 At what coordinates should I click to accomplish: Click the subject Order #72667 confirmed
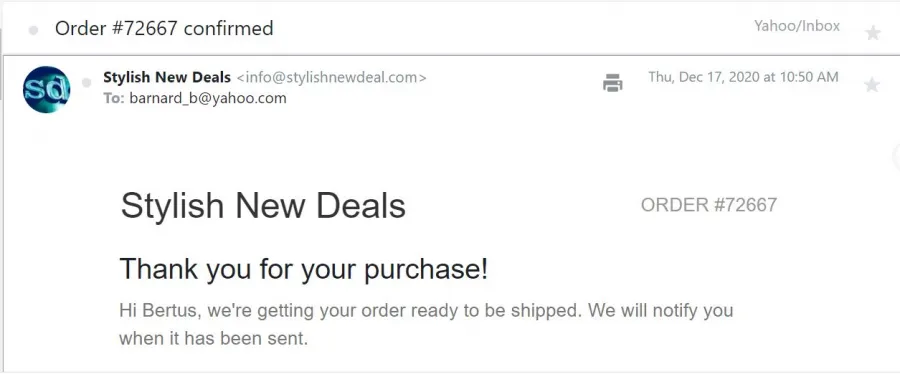[164, 28]
